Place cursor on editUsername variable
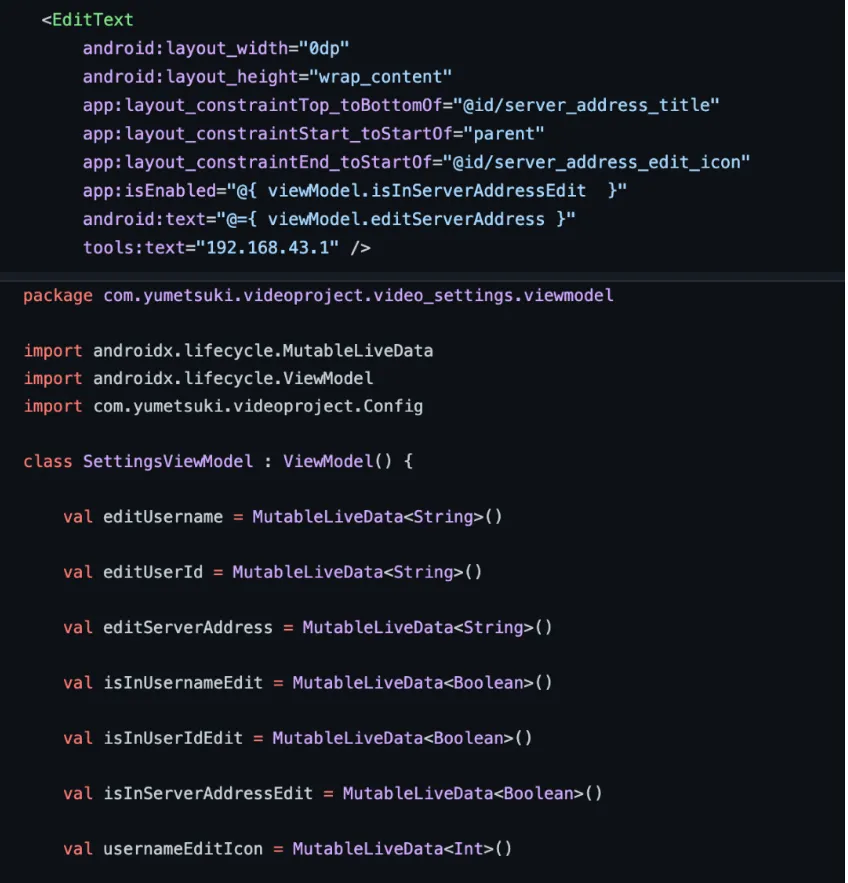Image resolution: width=848 pixels, height=883 pixels. [163, 517]
